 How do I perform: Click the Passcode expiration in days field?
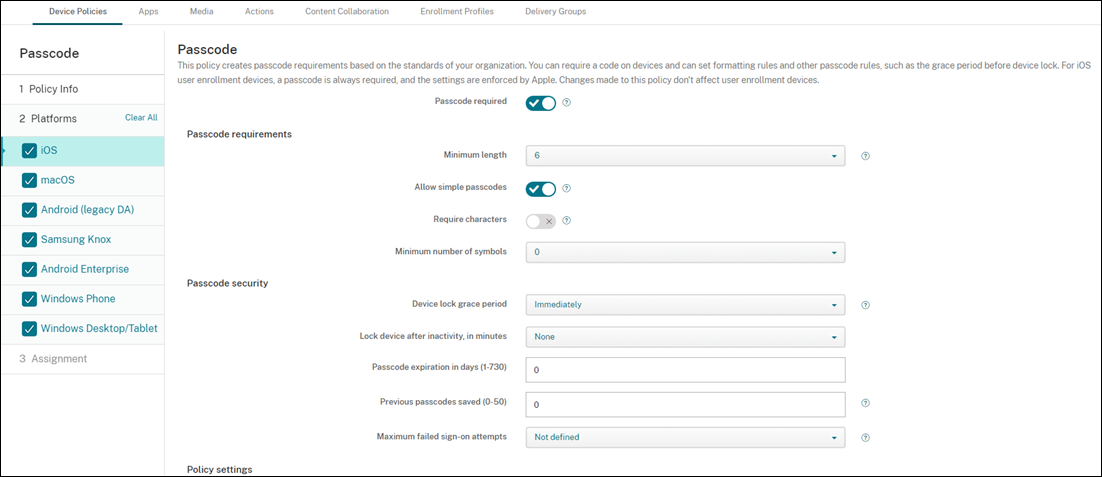tap(685, 370)
